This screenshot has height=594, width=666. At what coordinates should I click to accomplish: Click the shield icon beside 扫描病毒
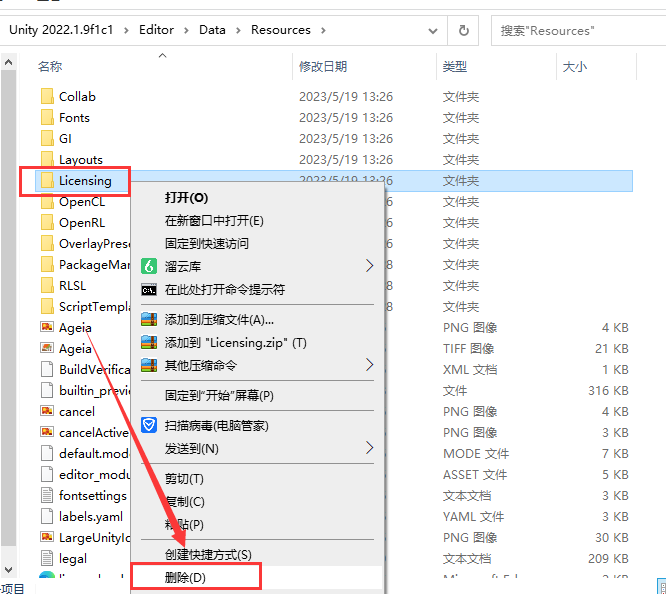click(149, 425)
